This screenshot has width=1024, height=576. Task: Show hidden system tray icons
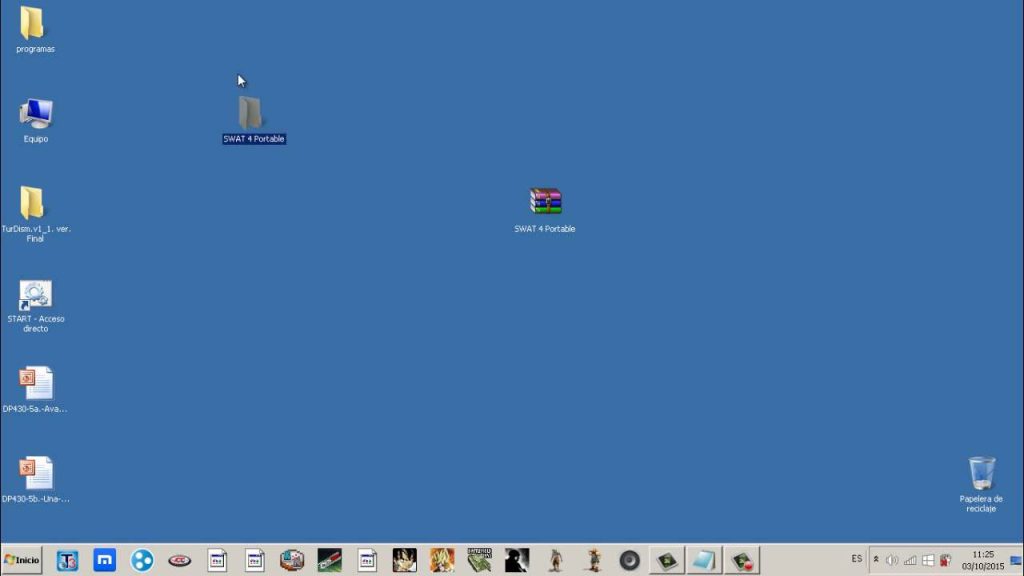(x=876, y=560)
